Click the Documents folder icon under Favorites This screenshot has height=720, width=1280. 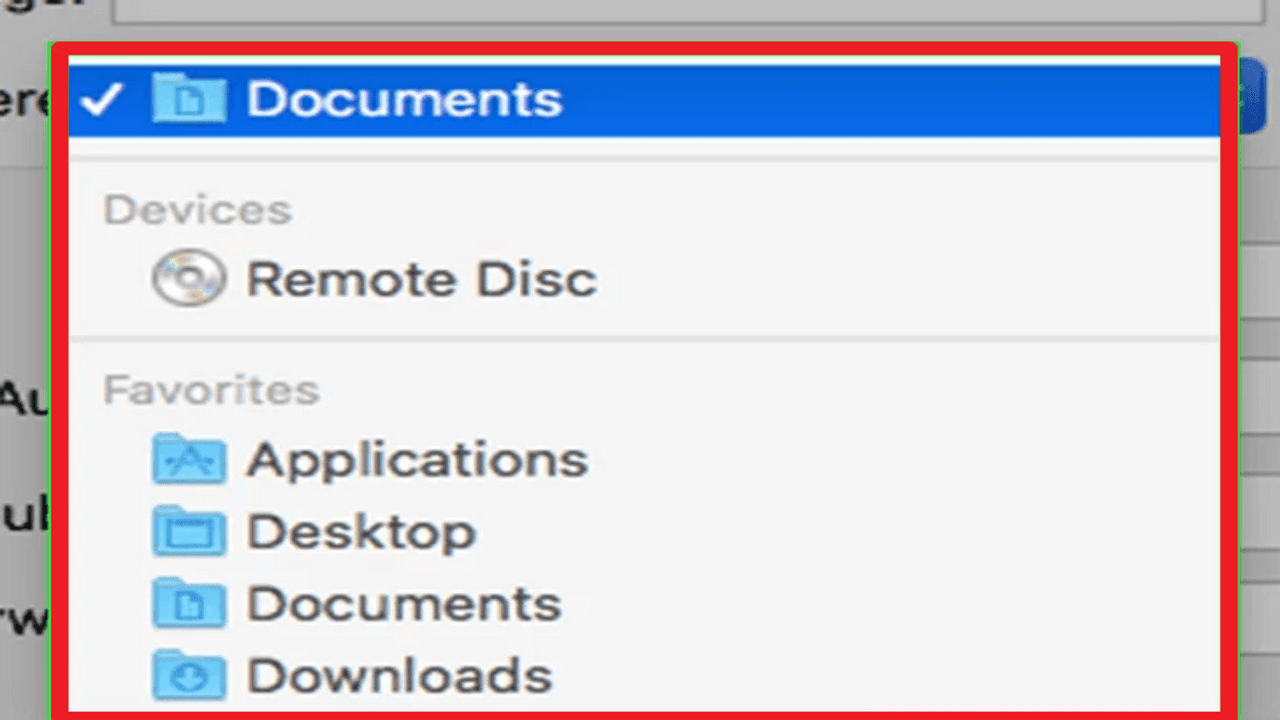pyautogui.click(x=189, y=603)
